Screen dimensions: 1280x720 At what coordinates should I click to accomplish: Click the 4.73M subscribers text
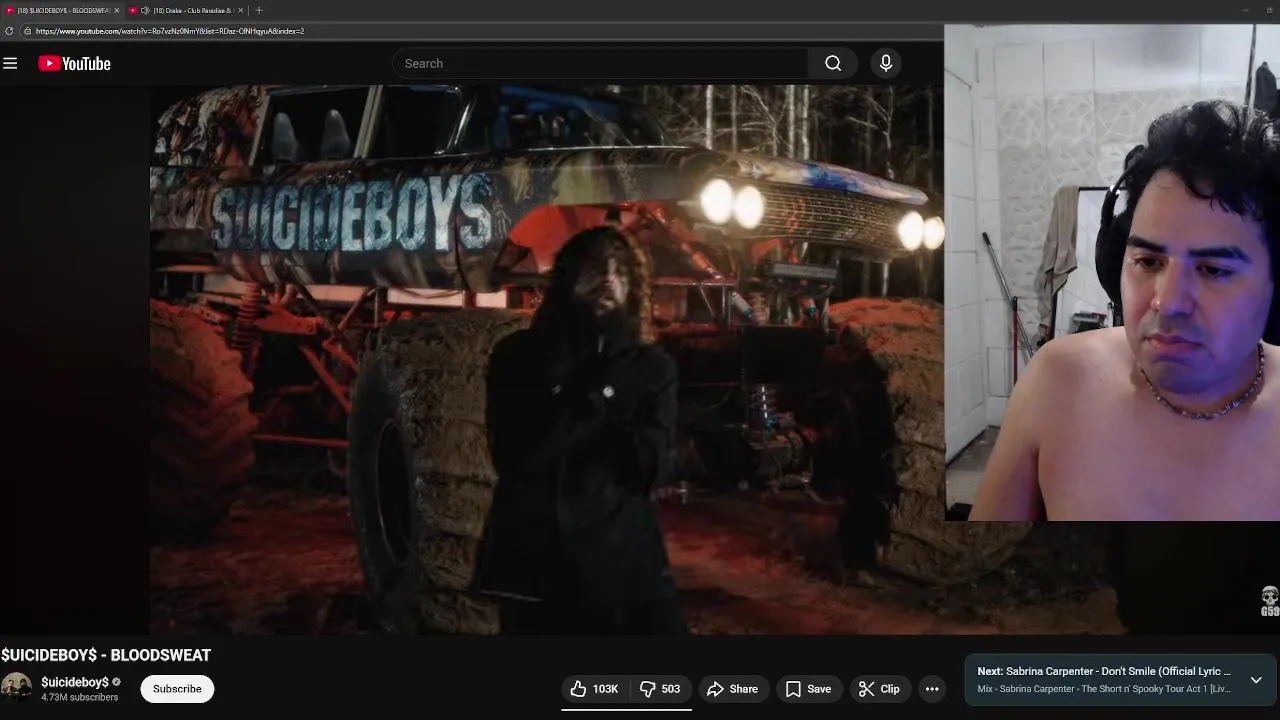[80, 697]
